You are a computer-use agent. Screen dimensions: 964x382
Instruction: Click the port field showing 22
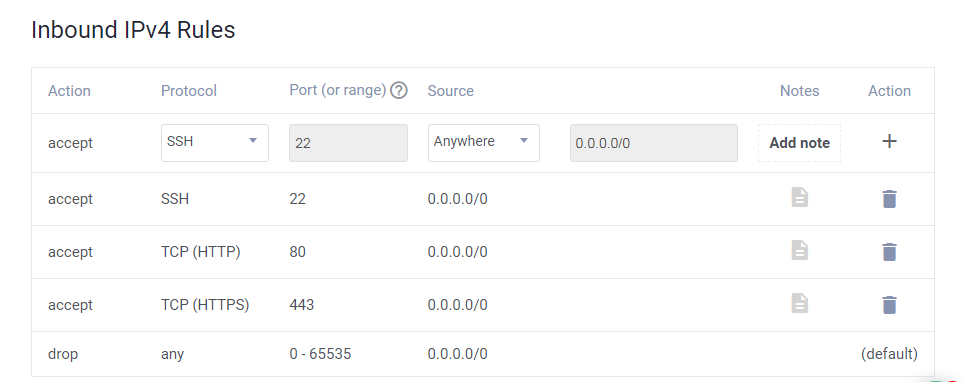(349, 143)
